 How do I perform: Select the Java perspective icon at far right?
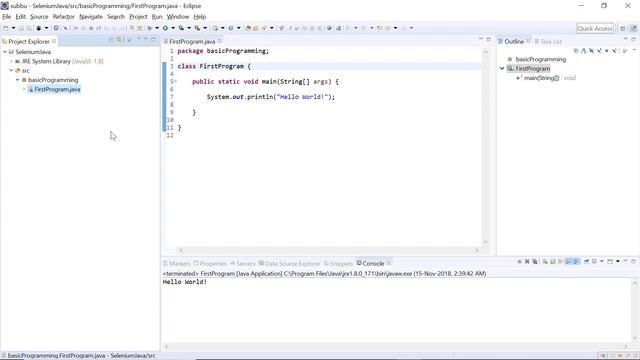633,29
